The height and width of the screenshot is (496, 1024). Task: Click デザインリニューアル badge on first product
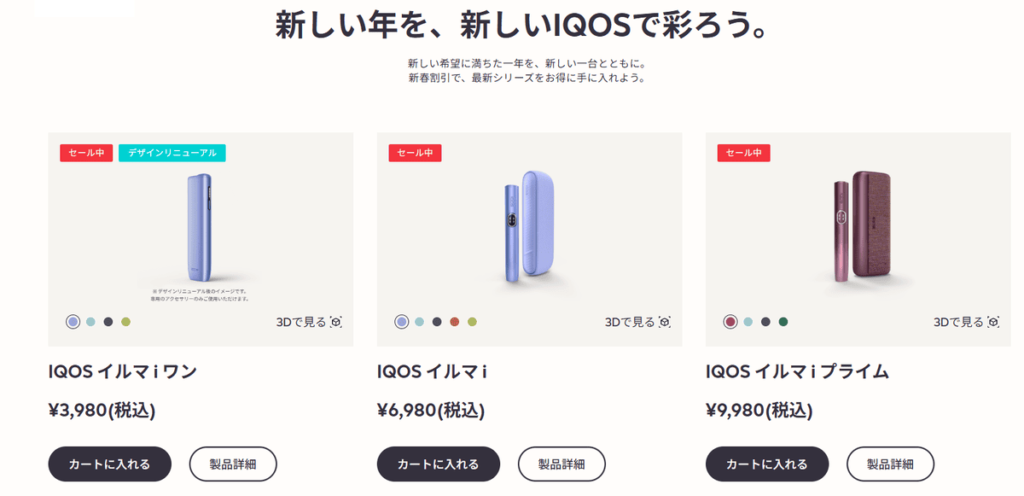pos(172,153)
